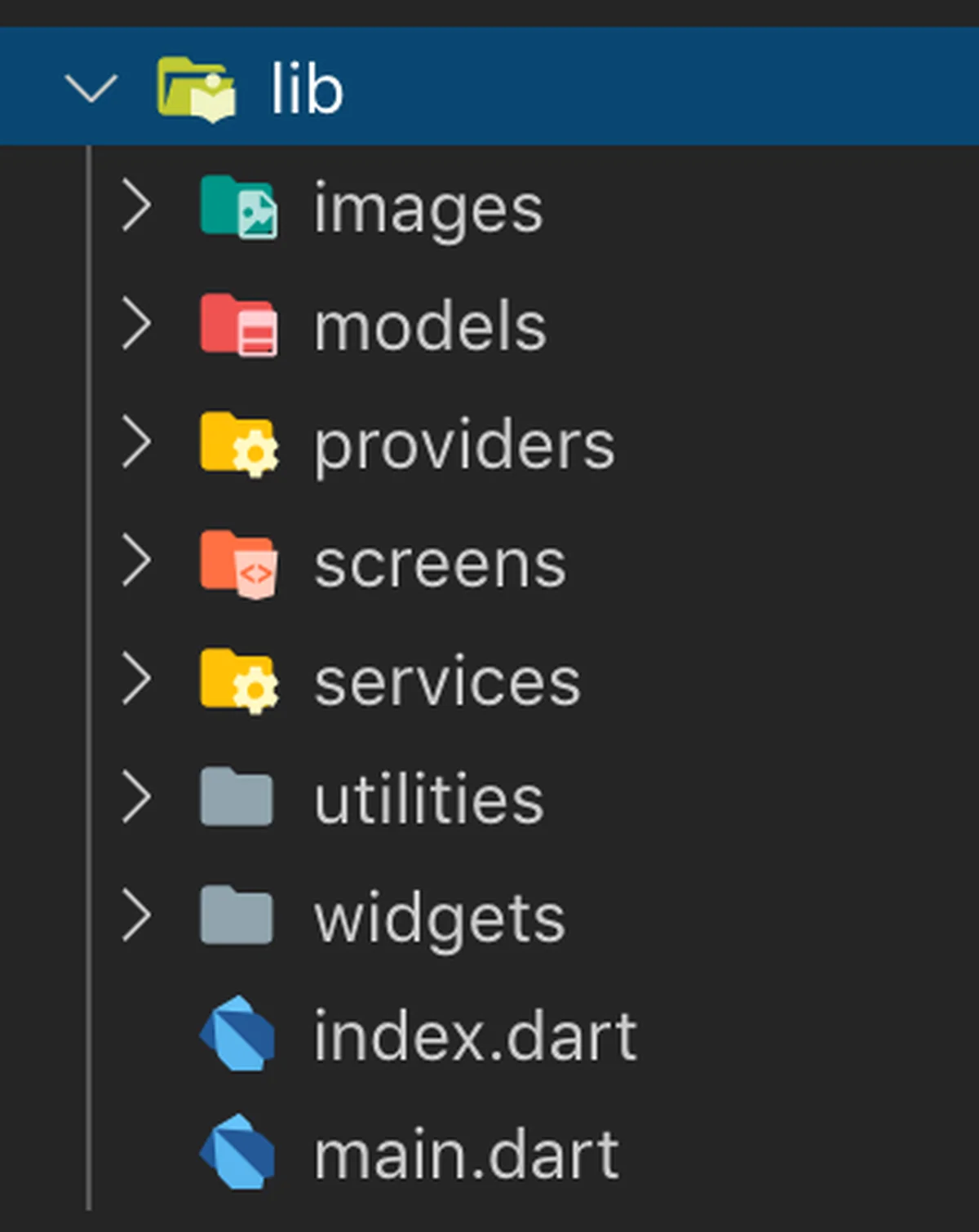979x1232 pixels.
Task: Expand the models folder arrow
Action: [x=136, y=325]
